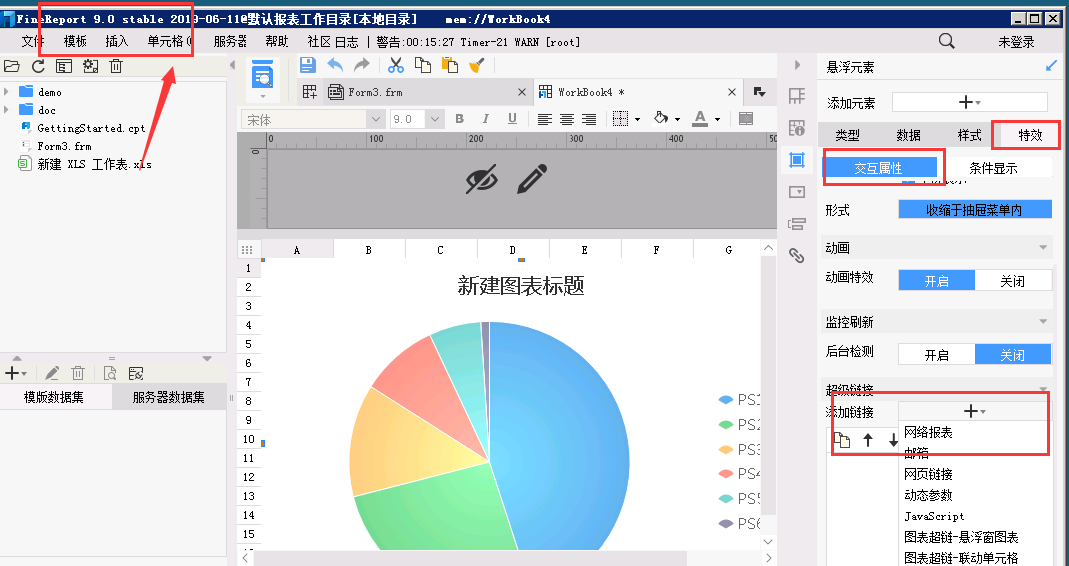Click the large preview report icon
This screenshot has height=566, width=1069.
[262, 74]
